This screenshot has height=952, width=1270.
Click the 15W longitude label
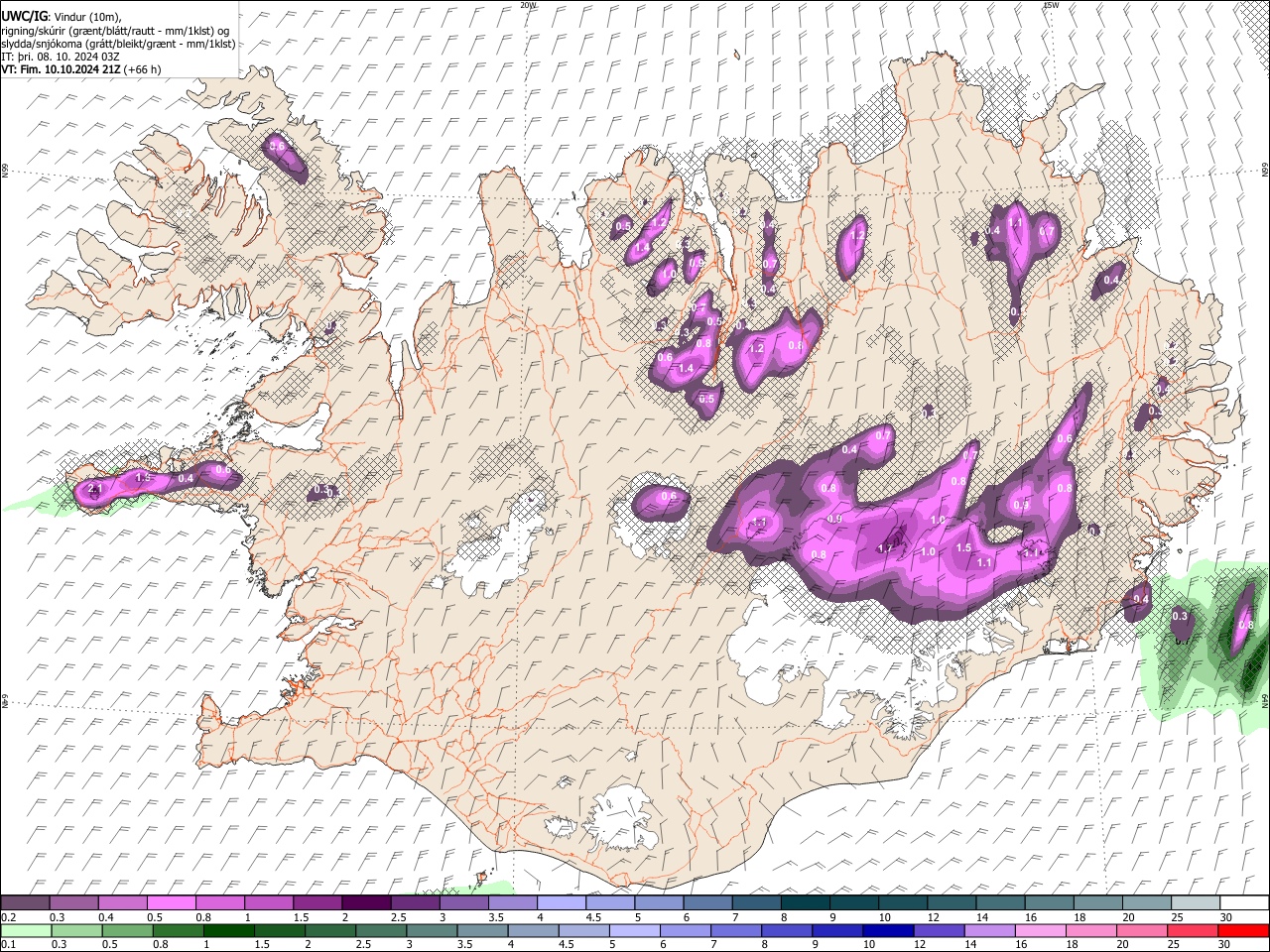[1051, 5]
